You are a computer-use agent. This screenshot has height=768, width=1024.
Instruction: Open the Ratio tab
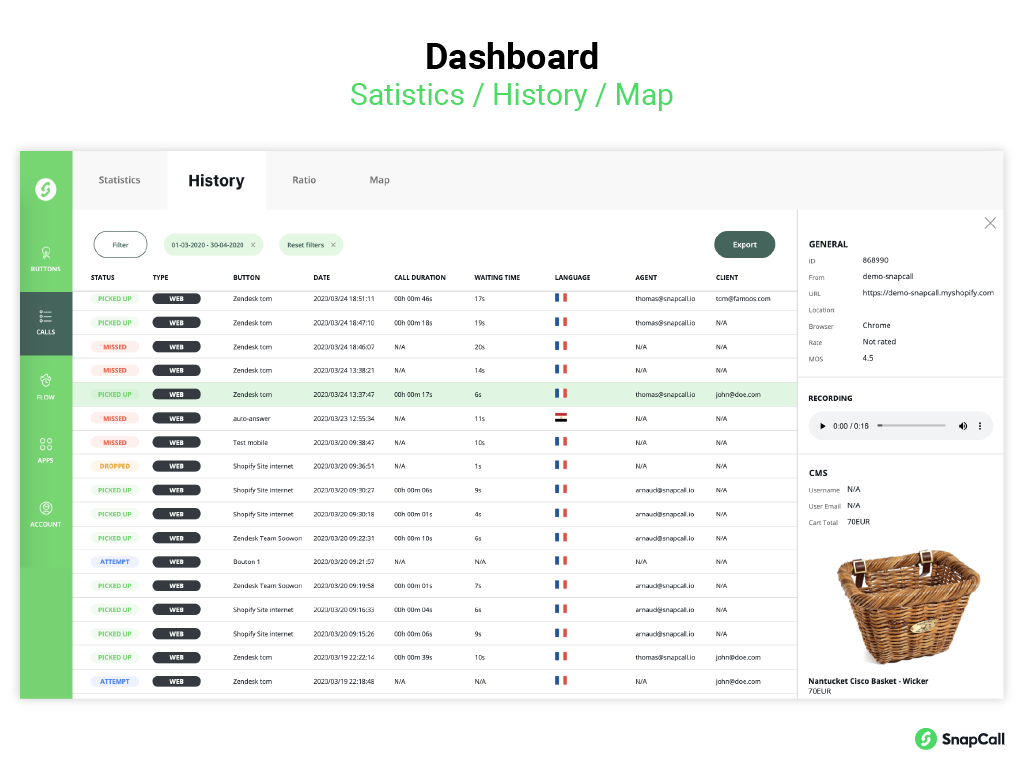304,180
